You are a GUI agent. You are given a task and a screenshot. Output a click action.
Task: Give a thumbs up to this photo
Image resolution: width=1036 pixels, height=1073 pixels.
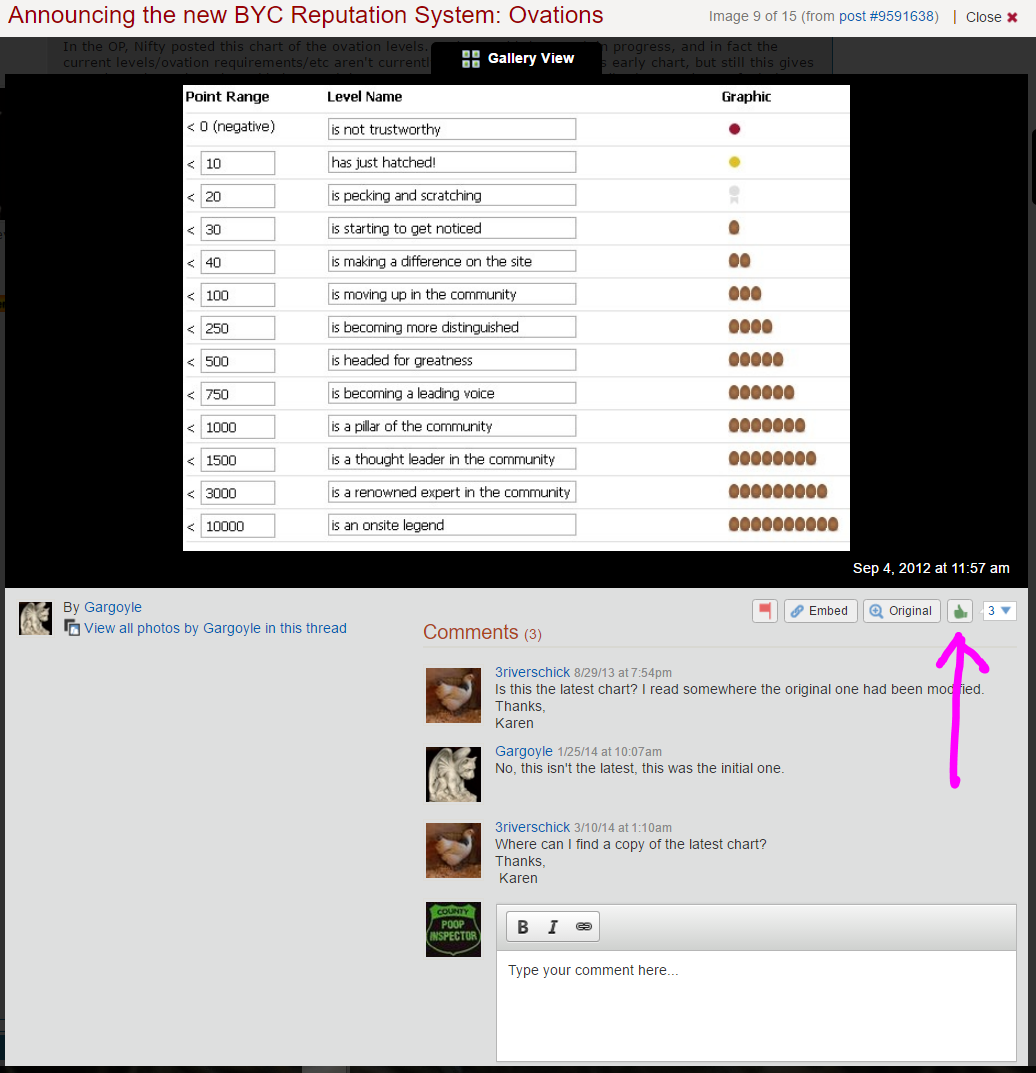pyautogui.click(x=960, y=611)
